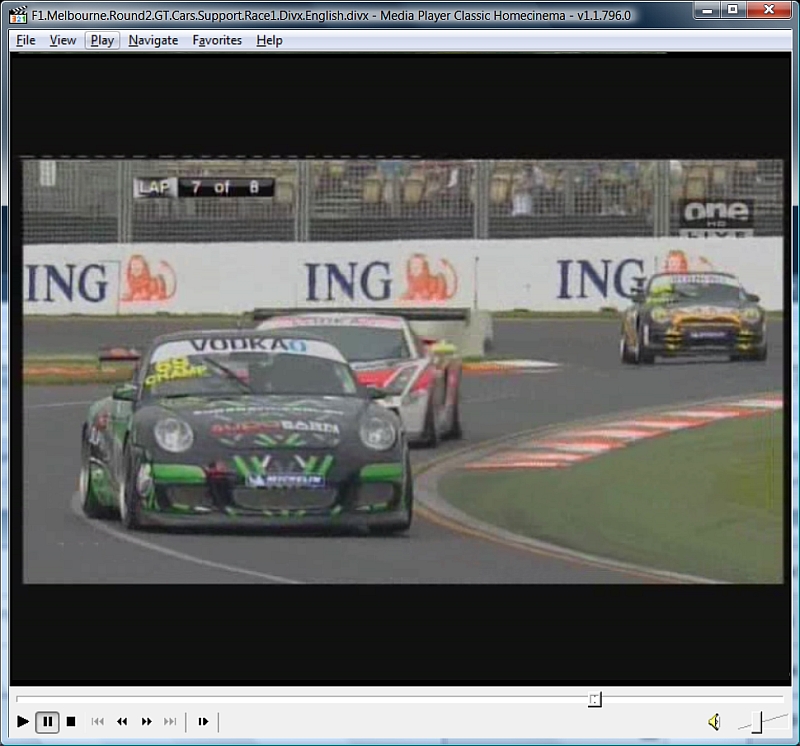This screenshot has height=746, width=800.
Task: Click the Media Player Classic title bar icon
Action: click(17, 14)
